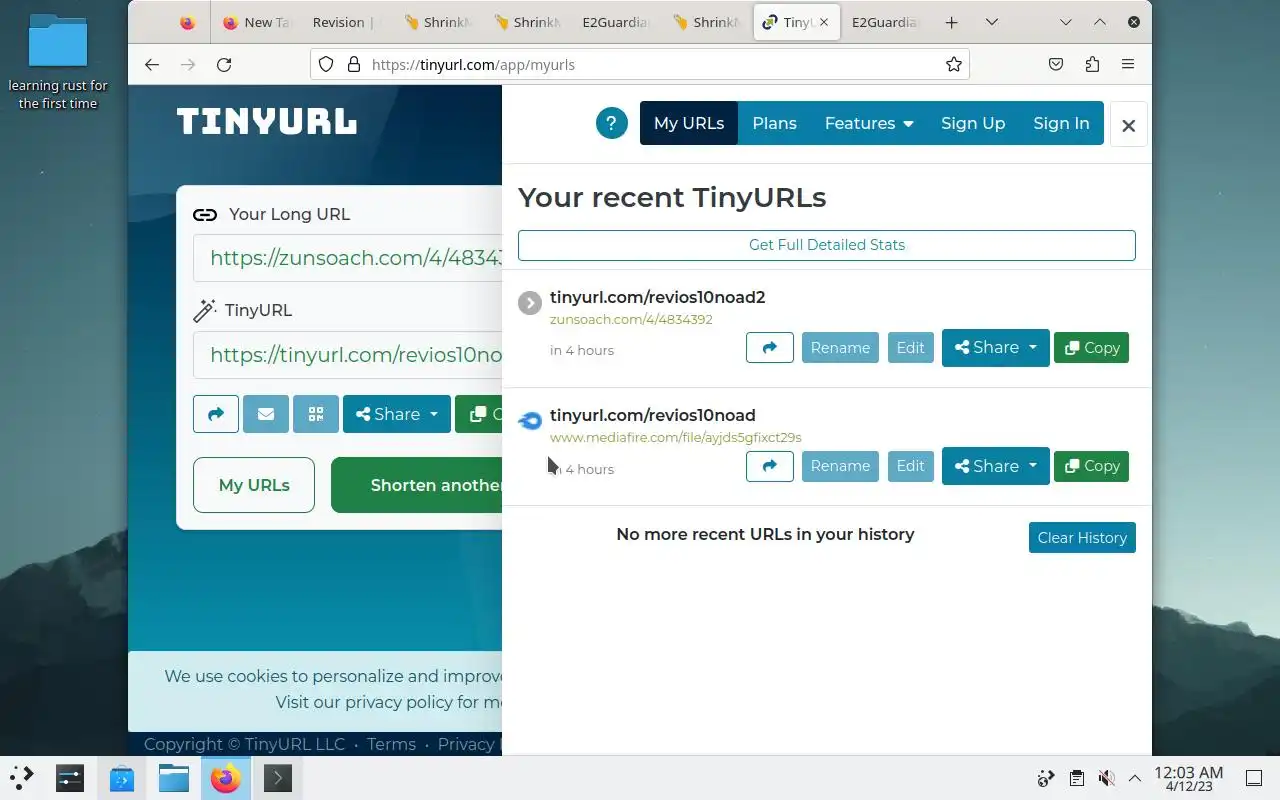Open Firefox extensions puzzle icon
1280x800 pixels.
pos(1092,64)
